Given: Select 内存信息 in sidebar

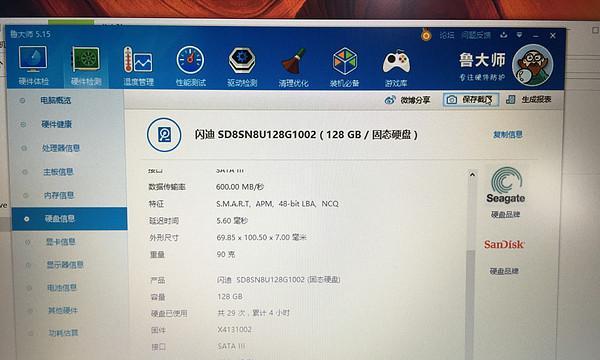Looking at the screenshot, I should pyautogui.click(x=59, y=195).
